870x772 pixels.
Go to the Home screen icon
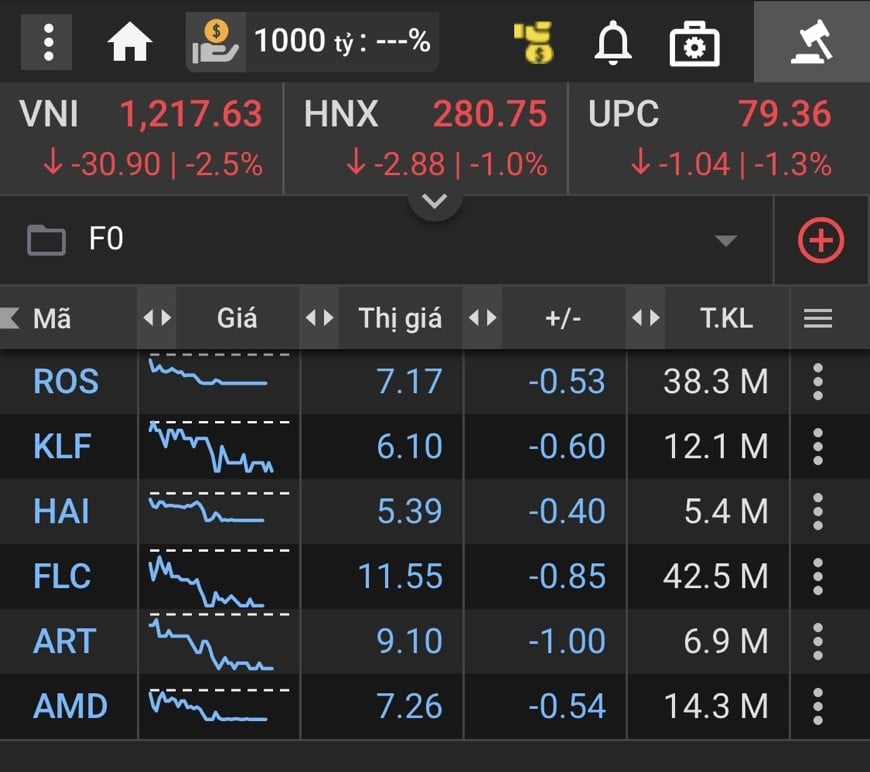pos(130,42)
